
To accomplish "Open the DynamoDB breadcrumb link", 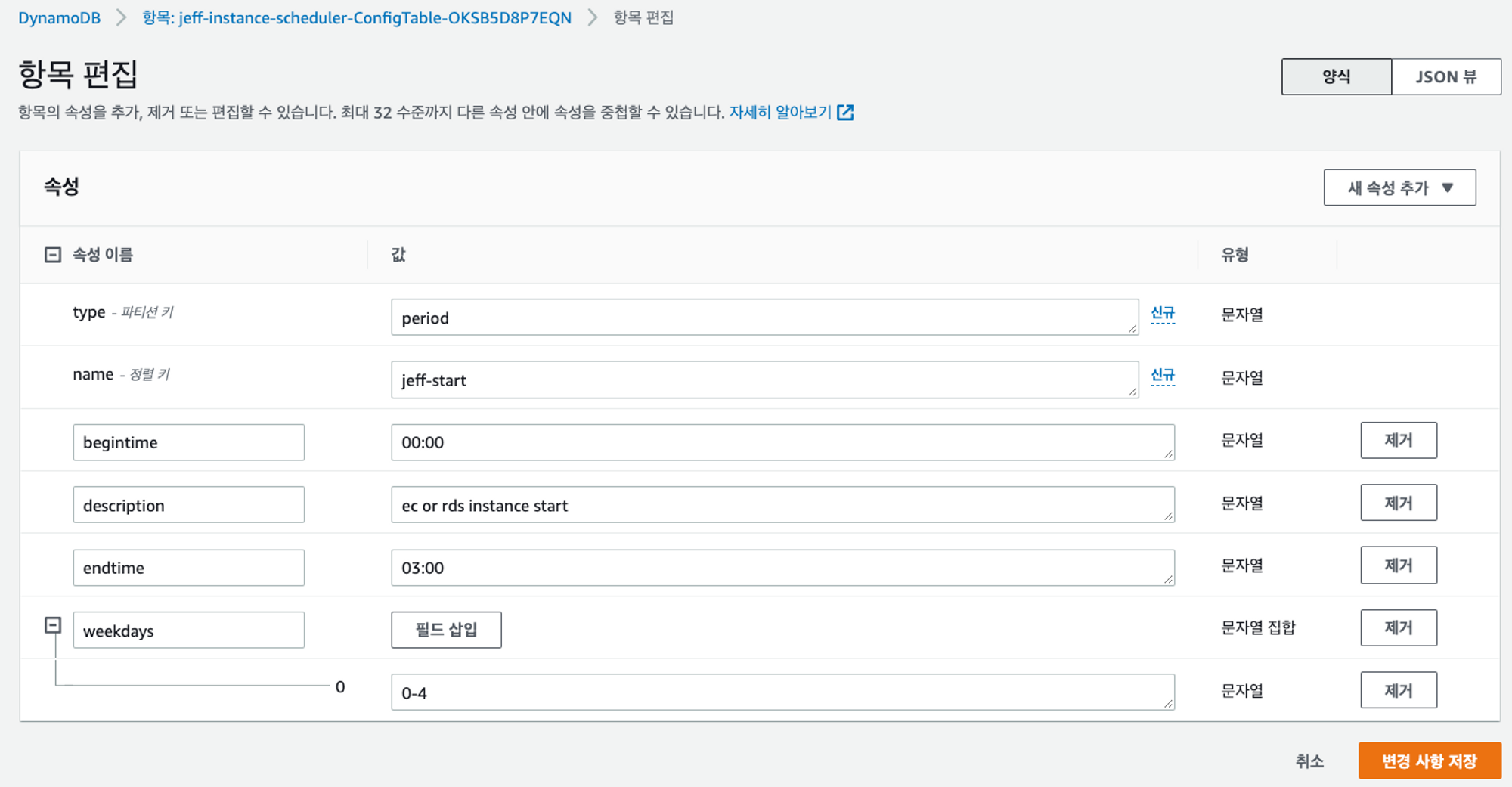I will (x=59, y=17).
